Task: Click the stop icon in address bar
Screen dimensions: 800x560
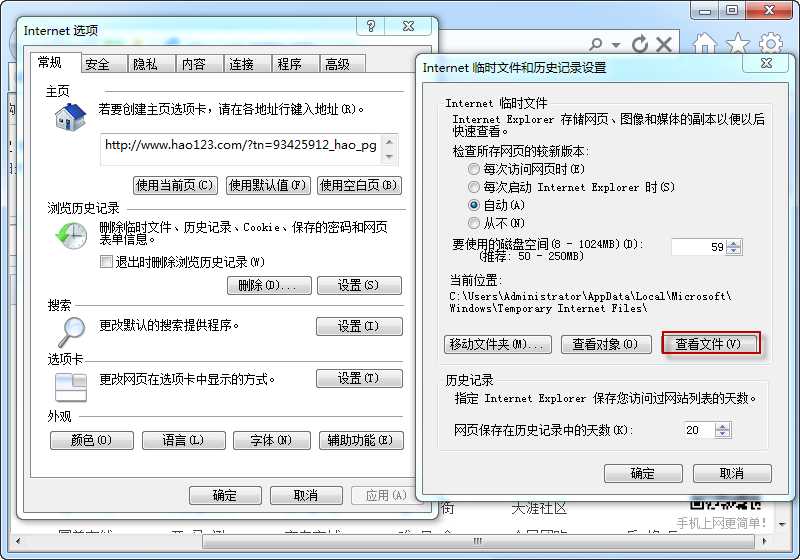Action: pyautogui.click(x=663, y=44)
